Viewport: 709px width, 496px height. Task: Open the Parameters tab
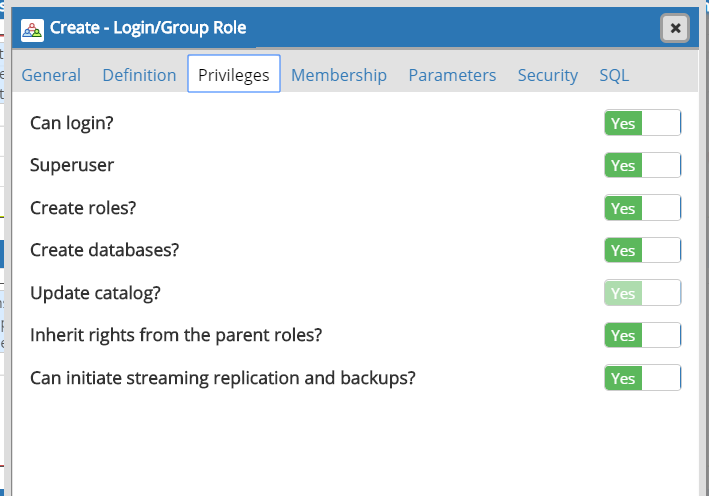452,75
